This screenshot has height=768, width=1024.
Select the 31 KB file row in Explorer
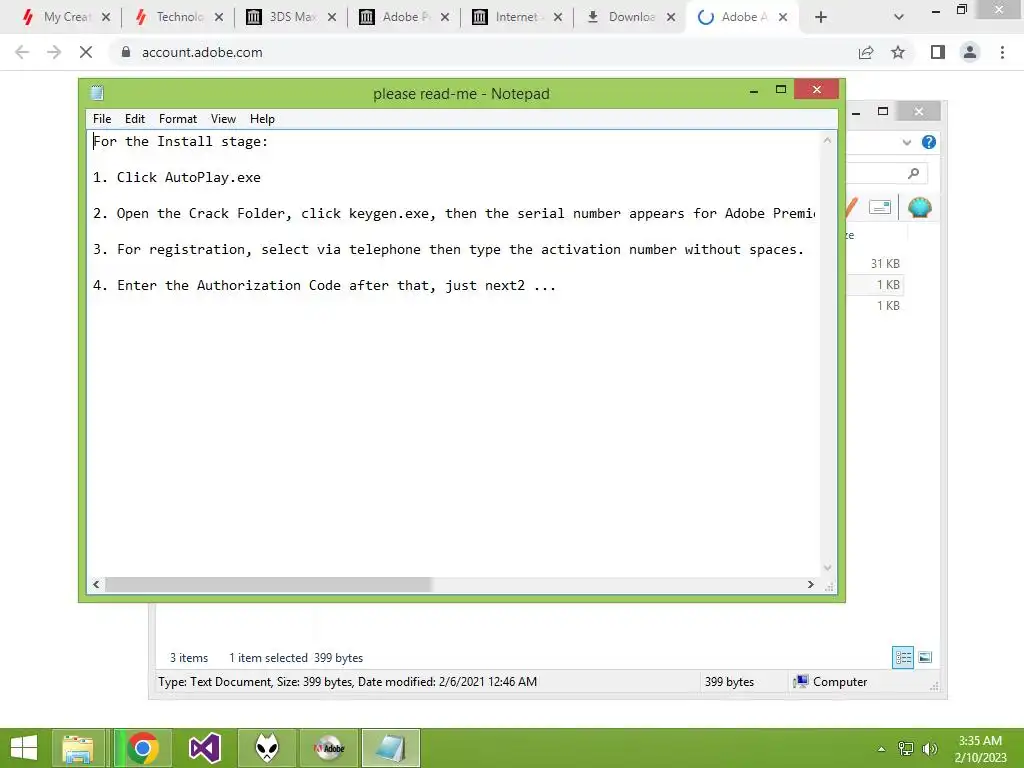tap(875, 264)
